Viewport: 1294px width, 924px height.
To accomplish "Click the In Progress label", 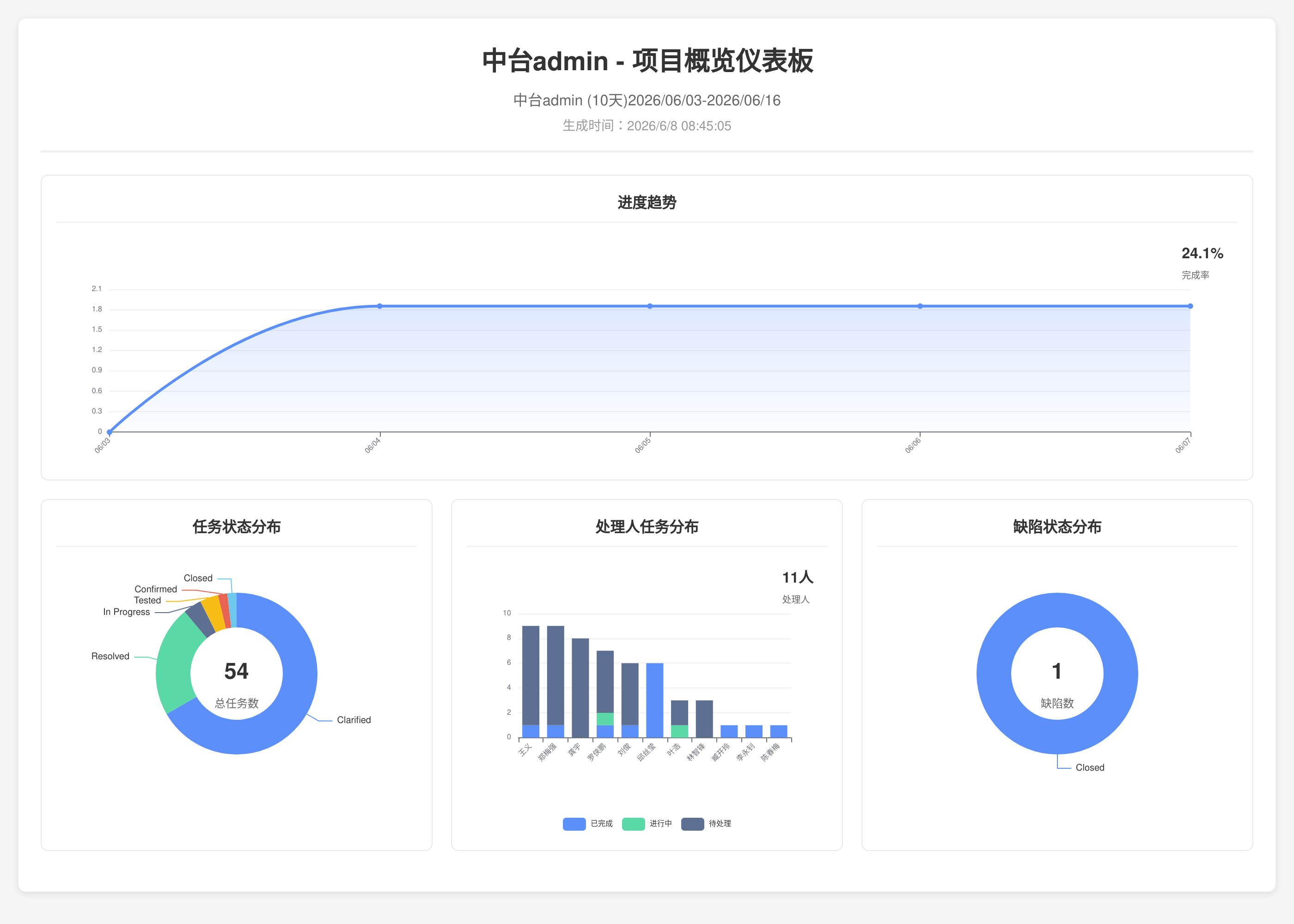I will pyautogui.click(x=126, y=612).
